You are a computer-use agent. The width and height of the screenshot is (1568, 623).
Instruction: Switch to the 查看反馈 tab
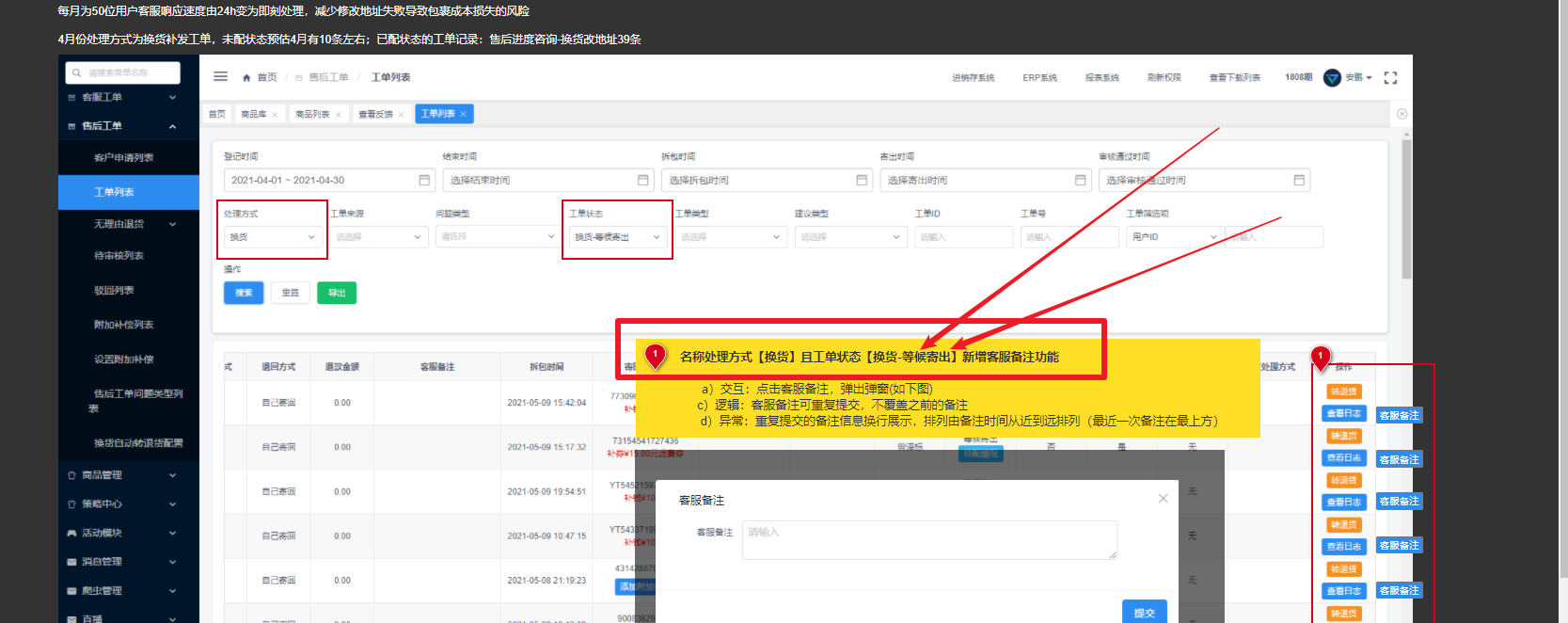(381, 114)
